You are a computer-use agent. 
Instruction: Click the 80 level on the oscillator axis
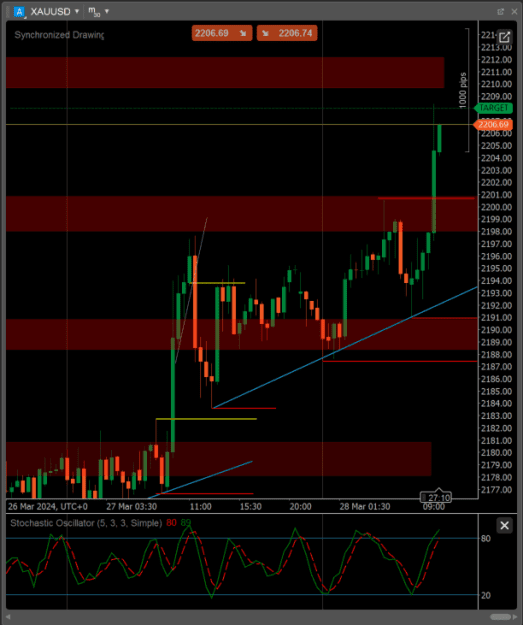(486, 539)
